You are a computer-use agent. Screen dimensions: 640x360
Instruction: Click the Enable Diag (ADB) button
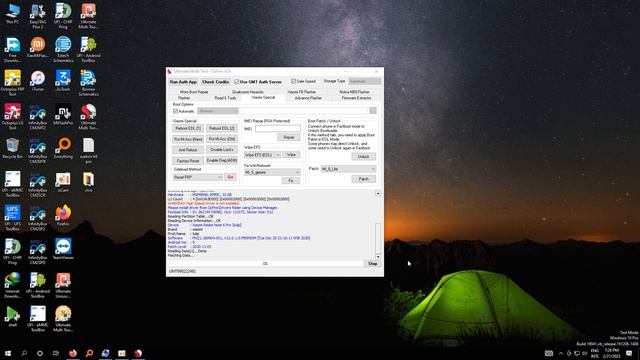click(x=222, y=160)
